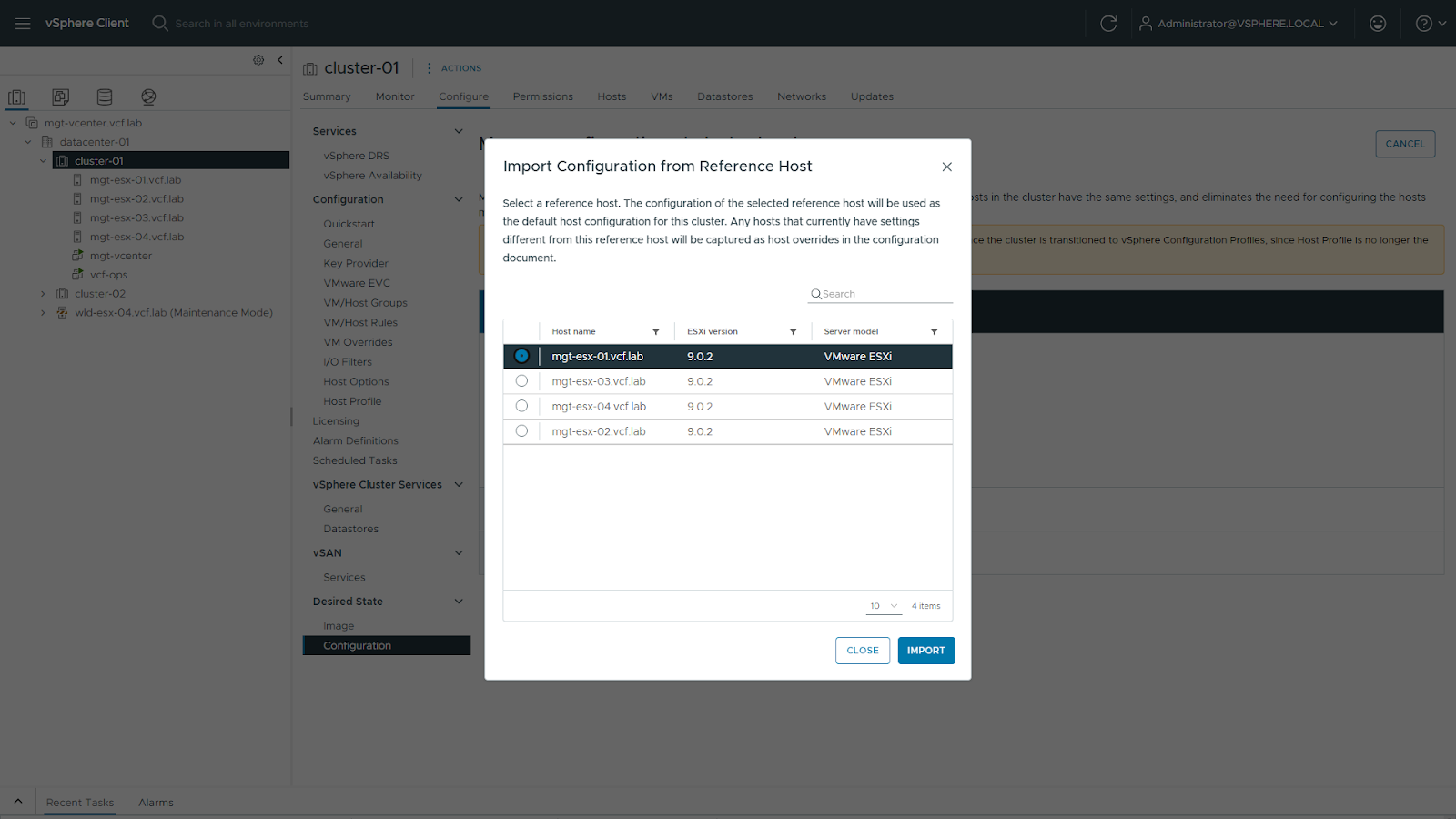Click the cluster-02 icon in tree
This screenshot has width=1456, height=819.
click(62, 294)
